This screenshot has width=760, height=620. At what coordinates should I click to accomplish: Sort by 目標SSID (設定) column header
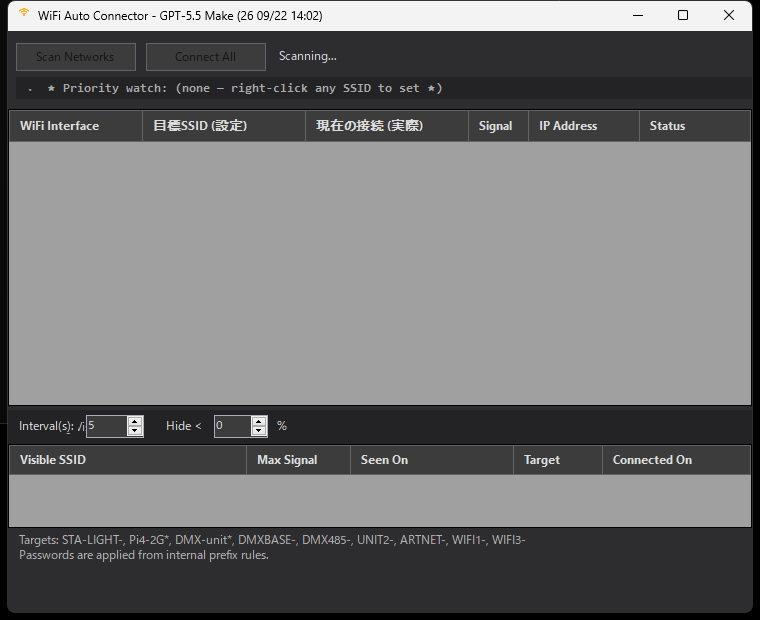(224, 126)
